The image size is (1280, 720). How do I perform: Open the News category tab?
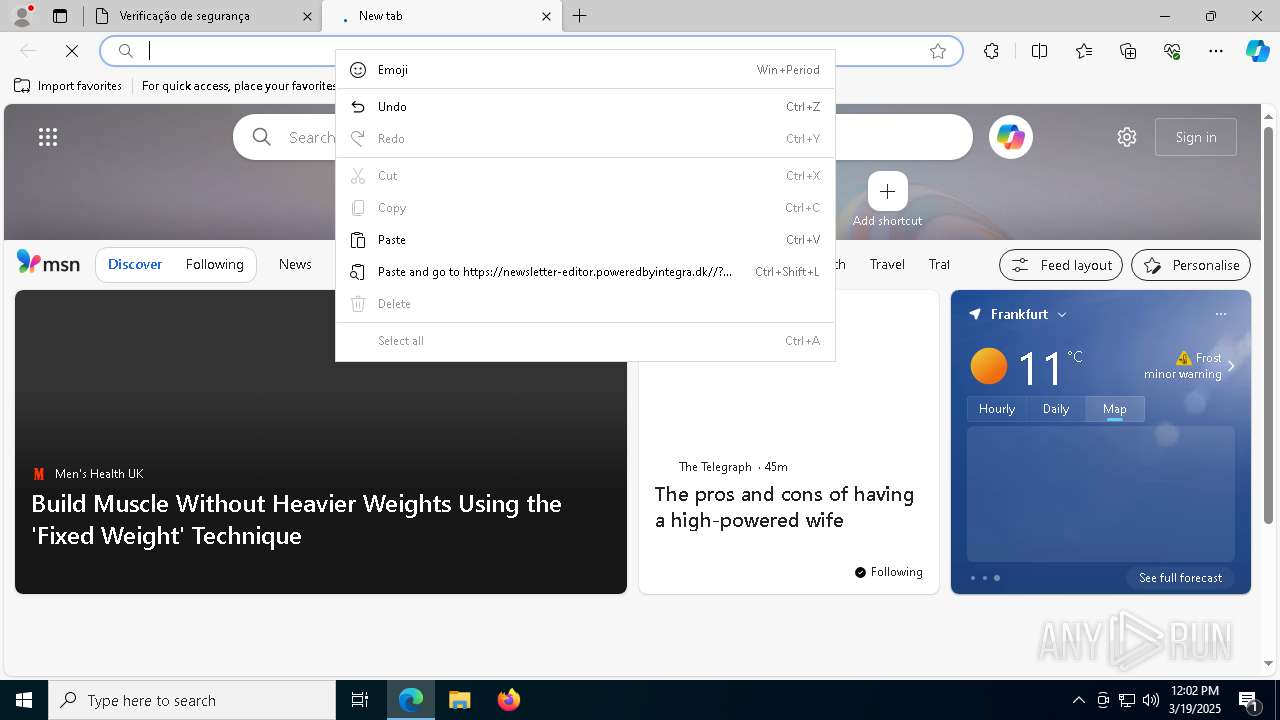pyautogui.click(x=295, y=264)
